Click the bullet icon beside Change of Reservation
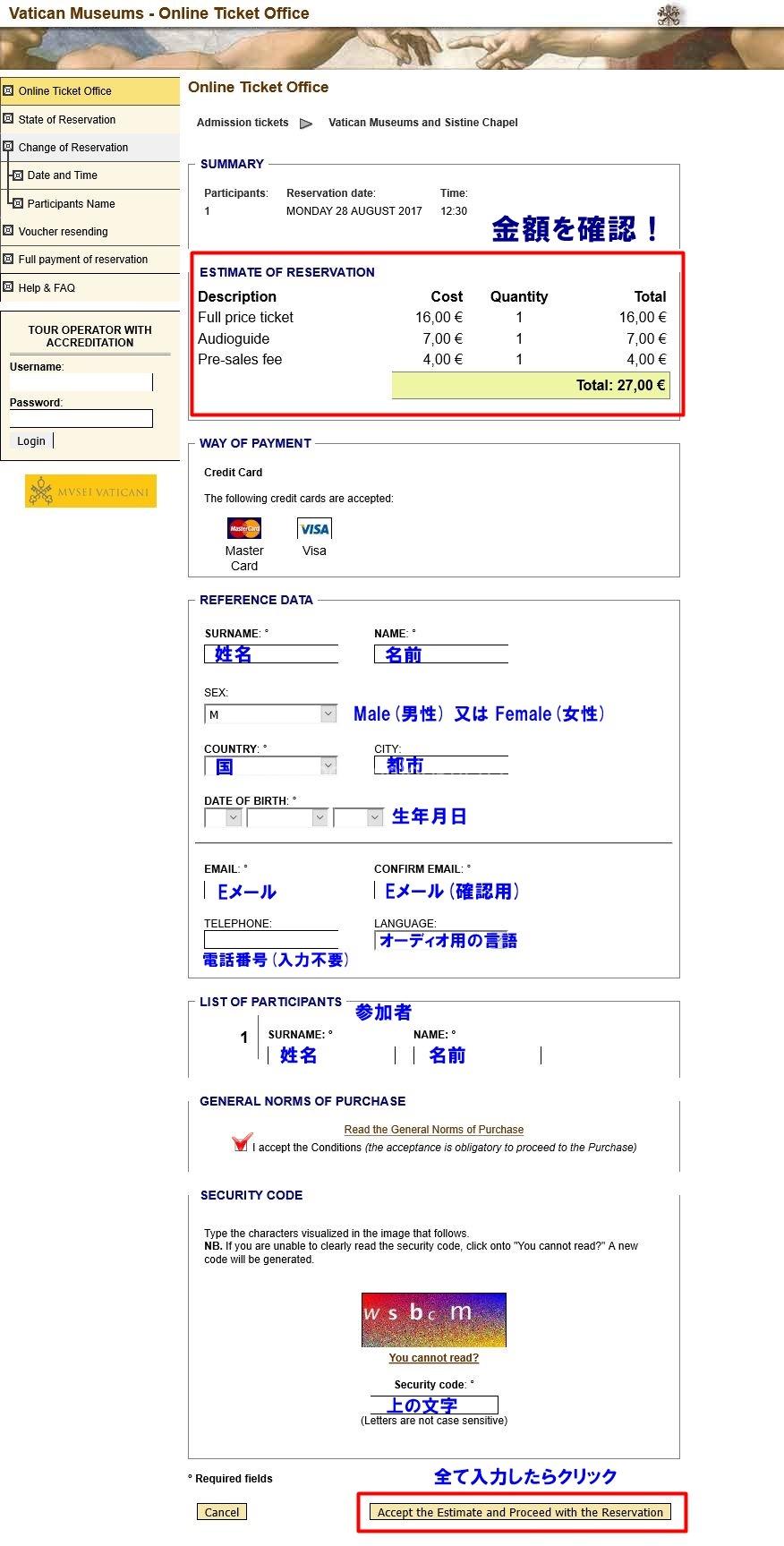 8,146
